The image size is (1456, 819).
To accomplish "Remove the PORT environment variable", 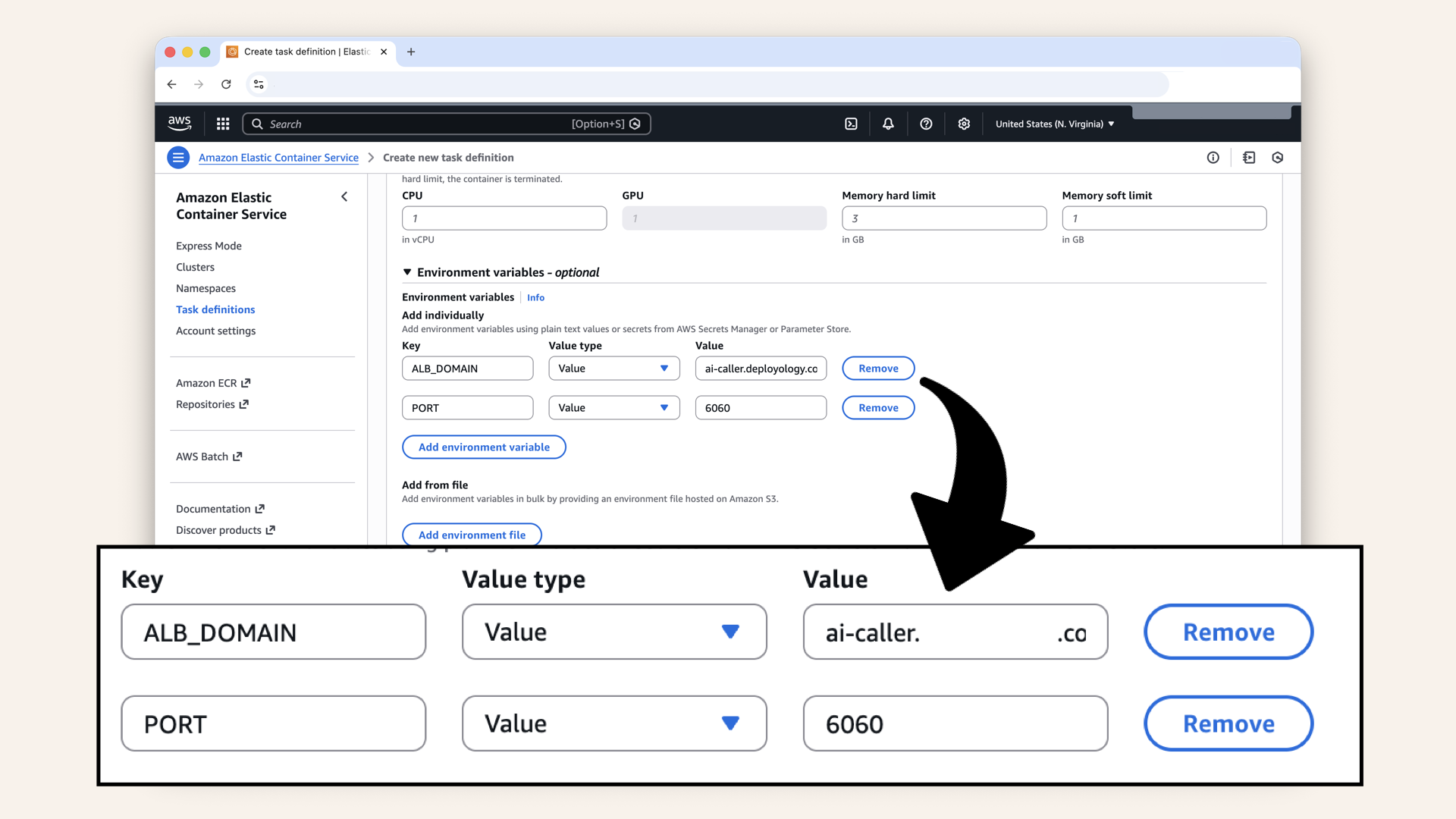I will [x=878, y=408].
